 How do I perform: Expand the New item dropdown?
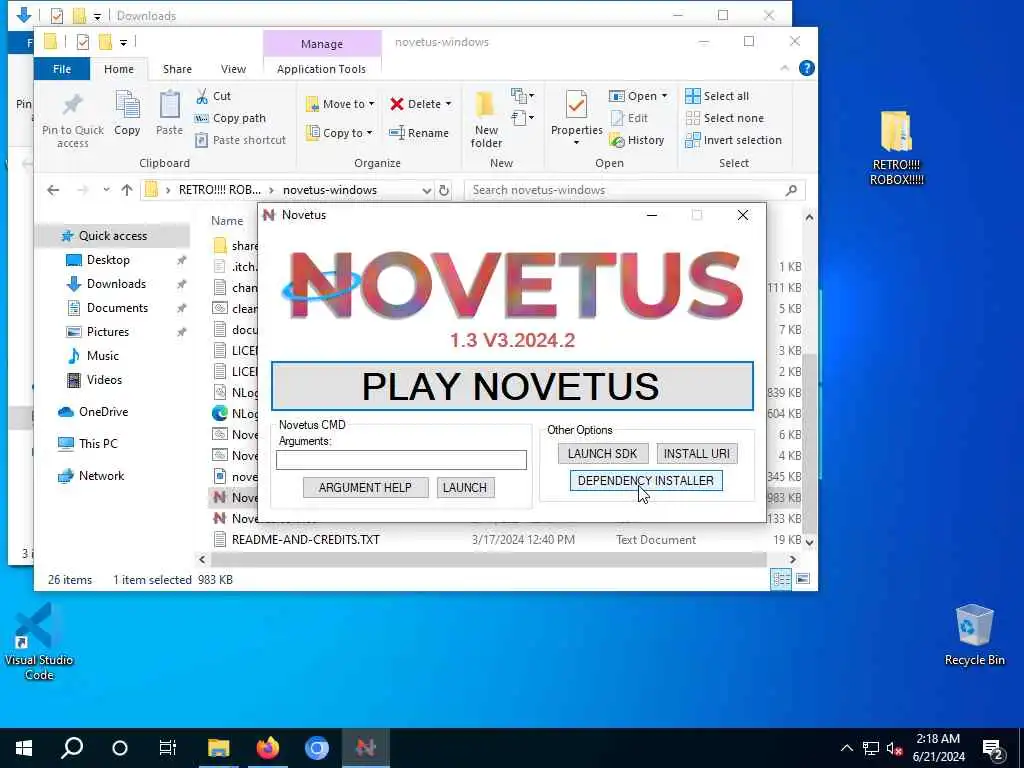522,96
